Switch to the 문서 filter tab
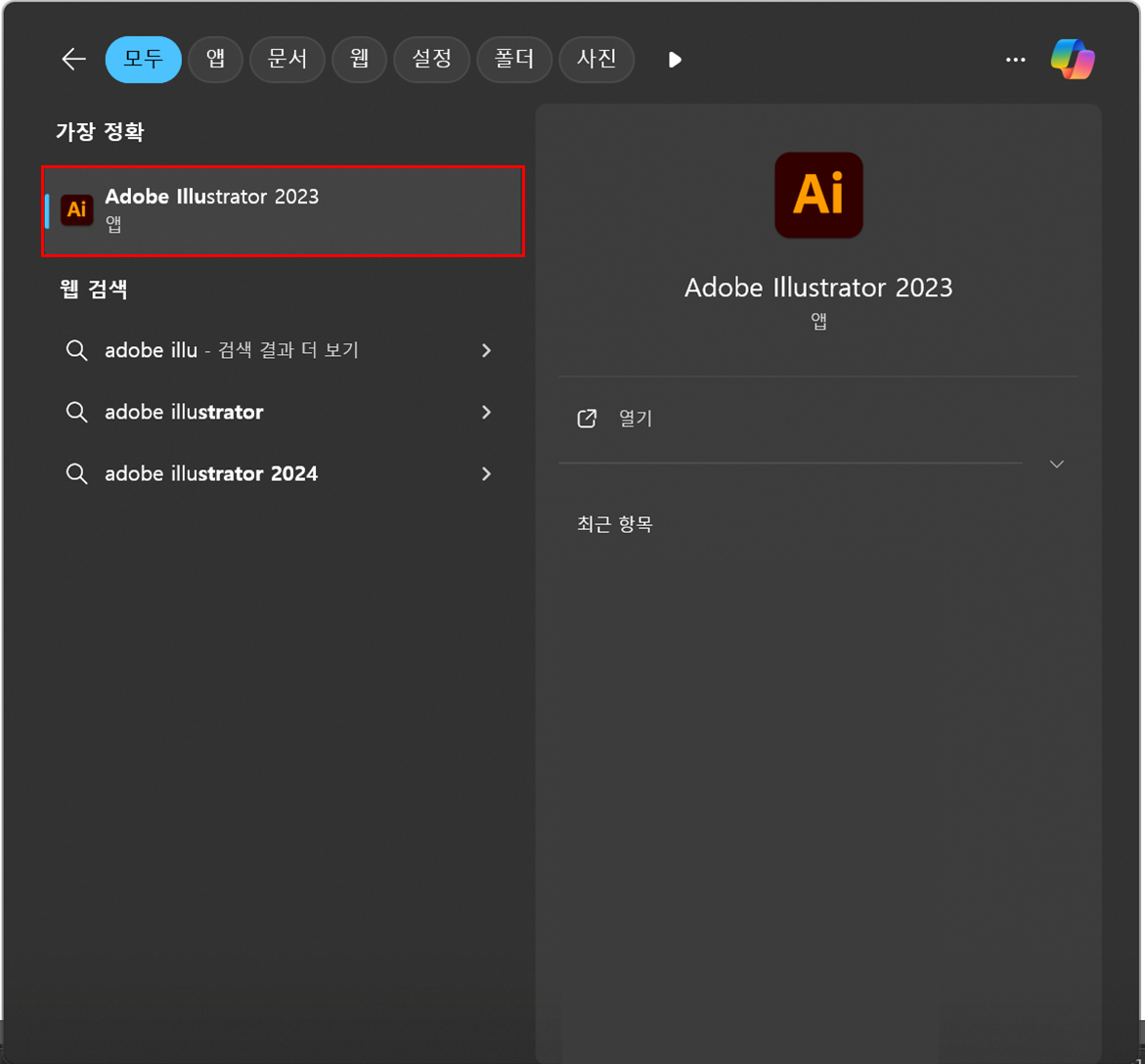1145x1064 pixels. click(286, 59)
